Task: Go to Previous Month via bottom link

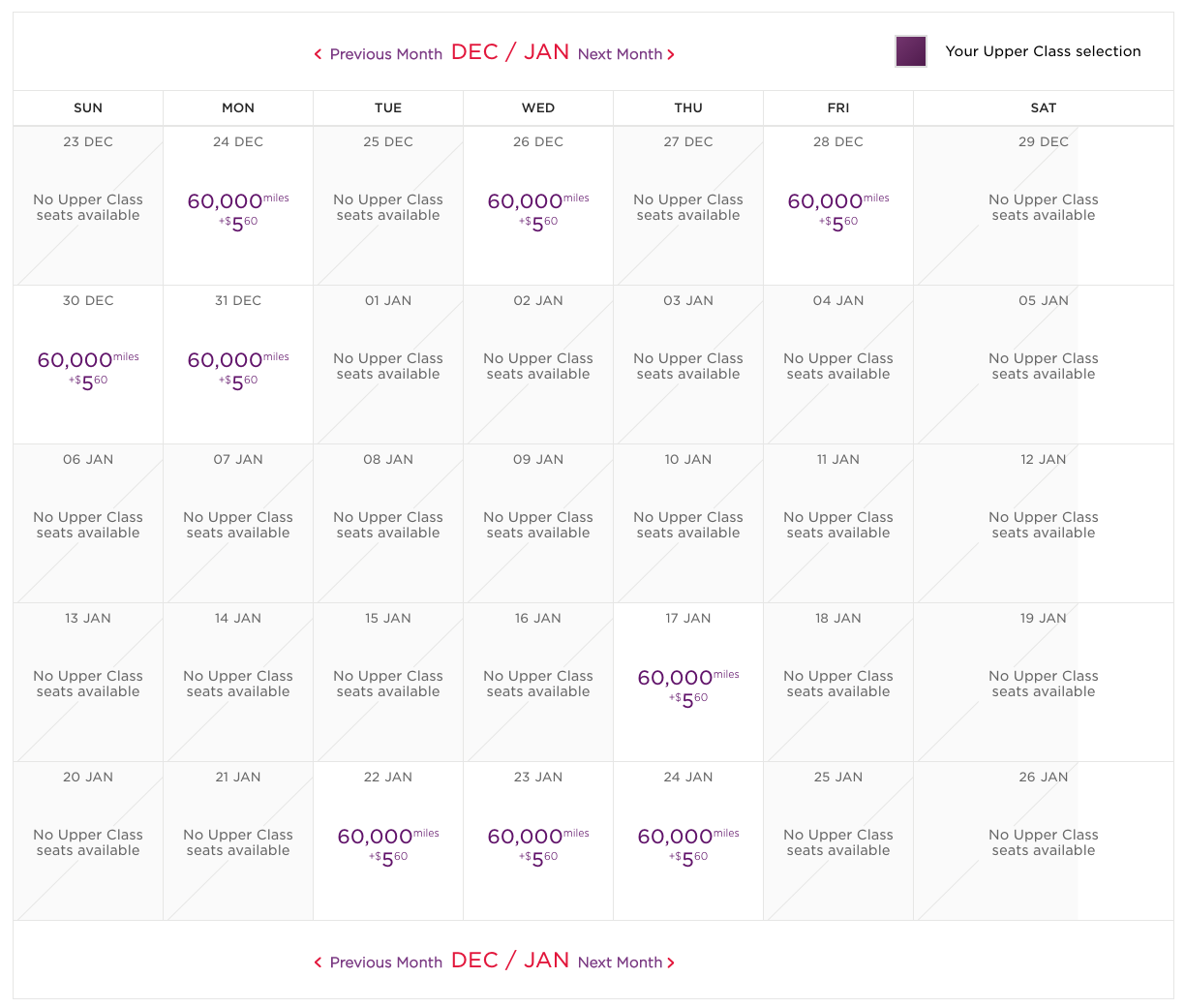Action: (385, 962)
